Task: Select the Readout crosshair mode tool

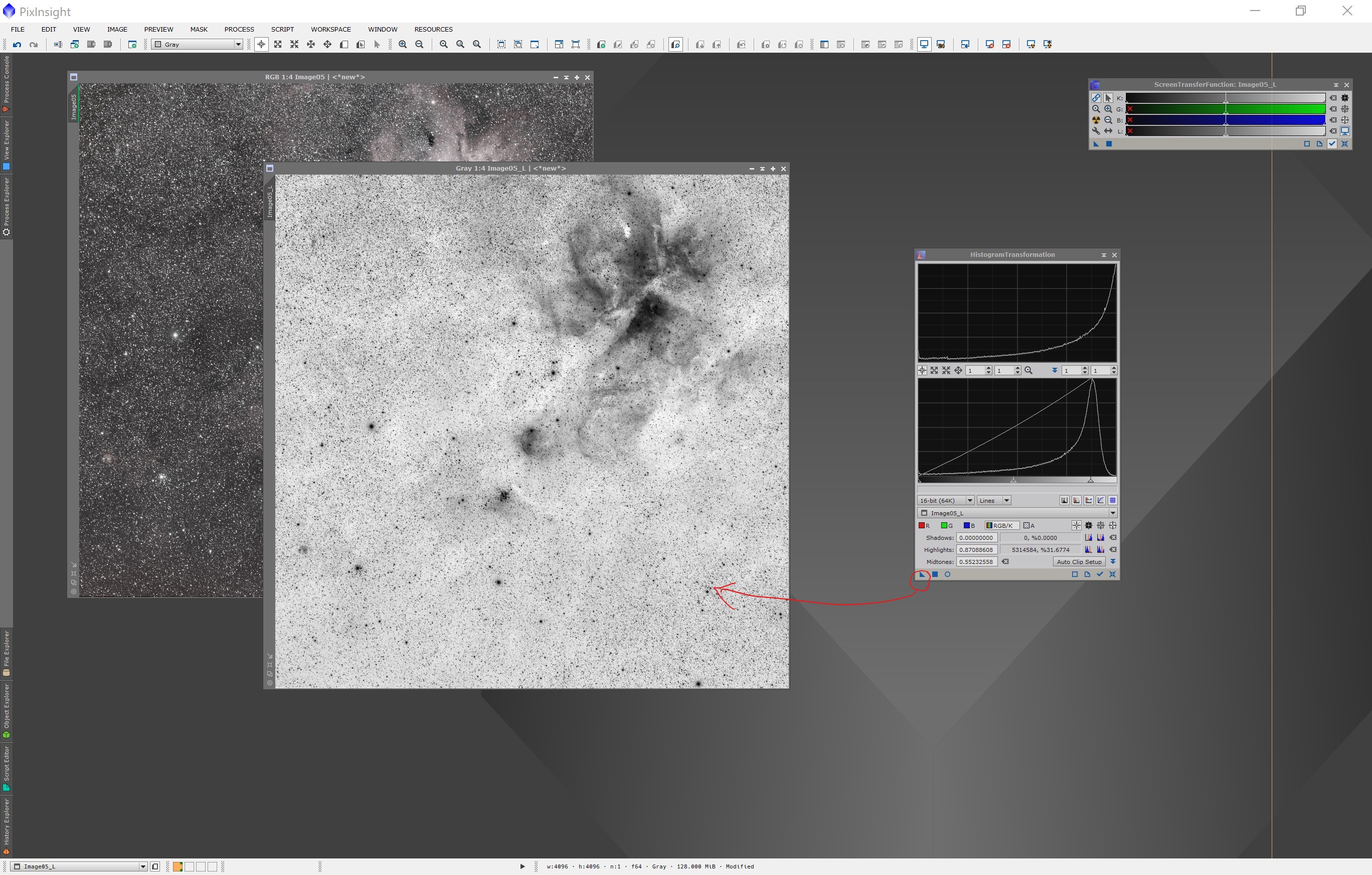Action: point(262,45)
